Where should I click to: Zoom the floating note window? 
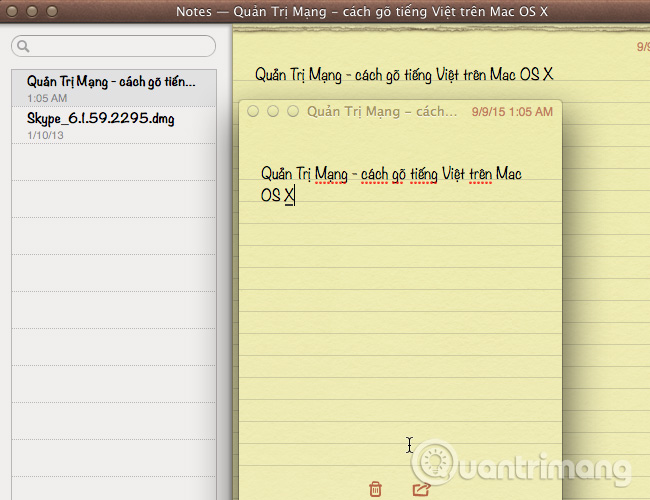293,111
